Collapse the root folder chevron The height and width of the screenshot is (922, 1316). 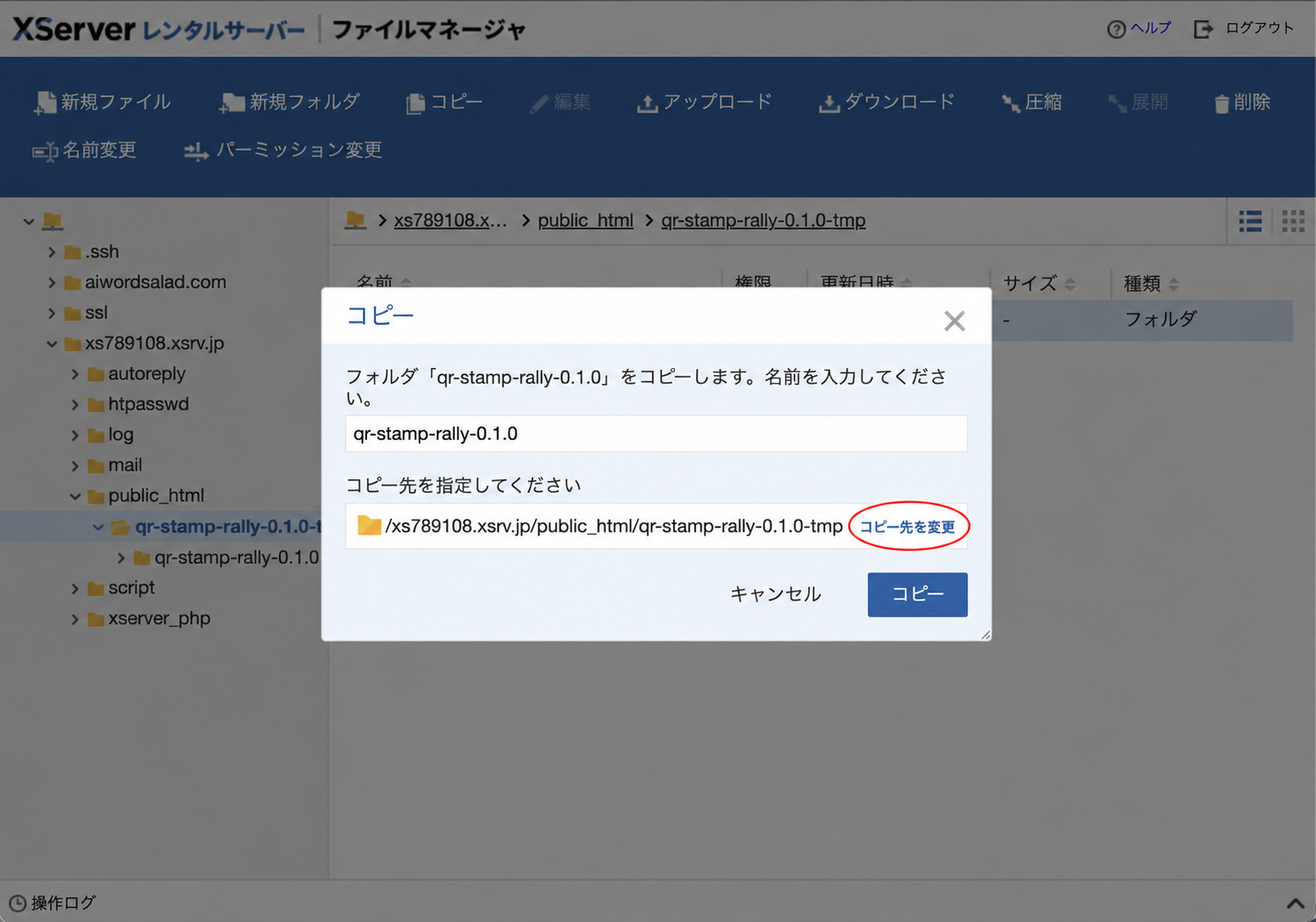click(29, 221)
